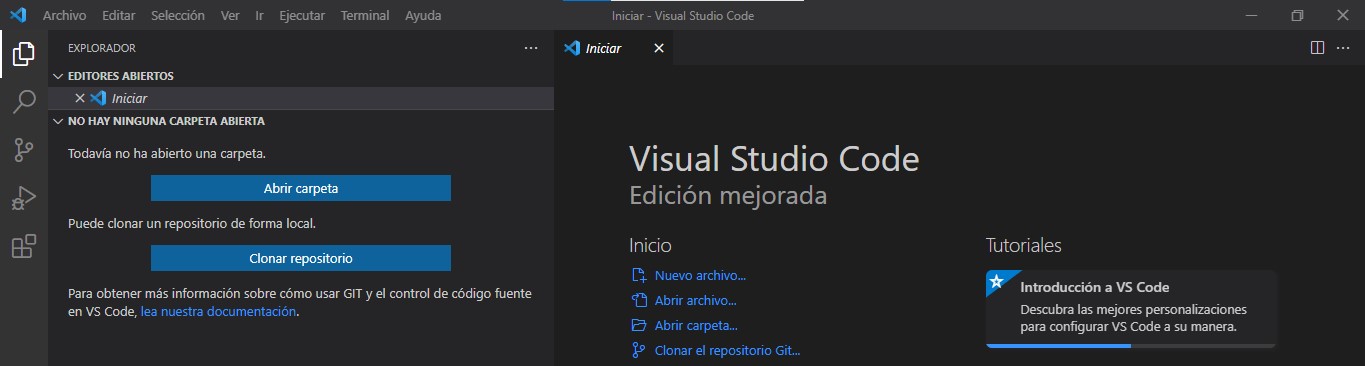Open the Ver menu
The width and height of the screenshot is (1365, 366).
[x=230, y=16]
